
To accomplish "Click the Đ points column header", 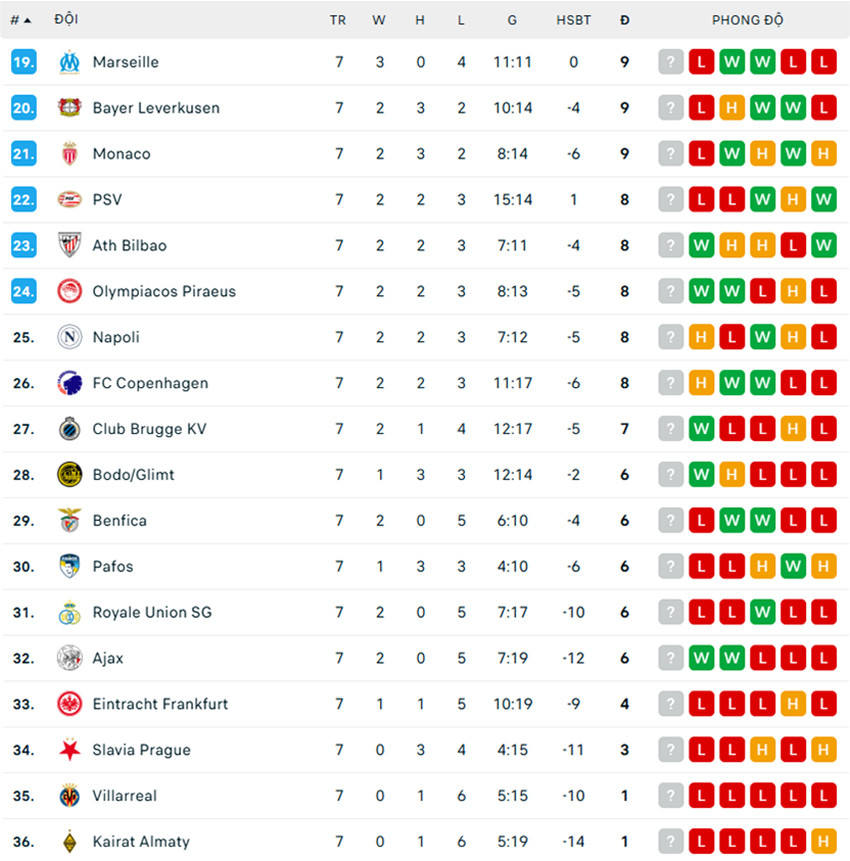I will click(625, 20).
